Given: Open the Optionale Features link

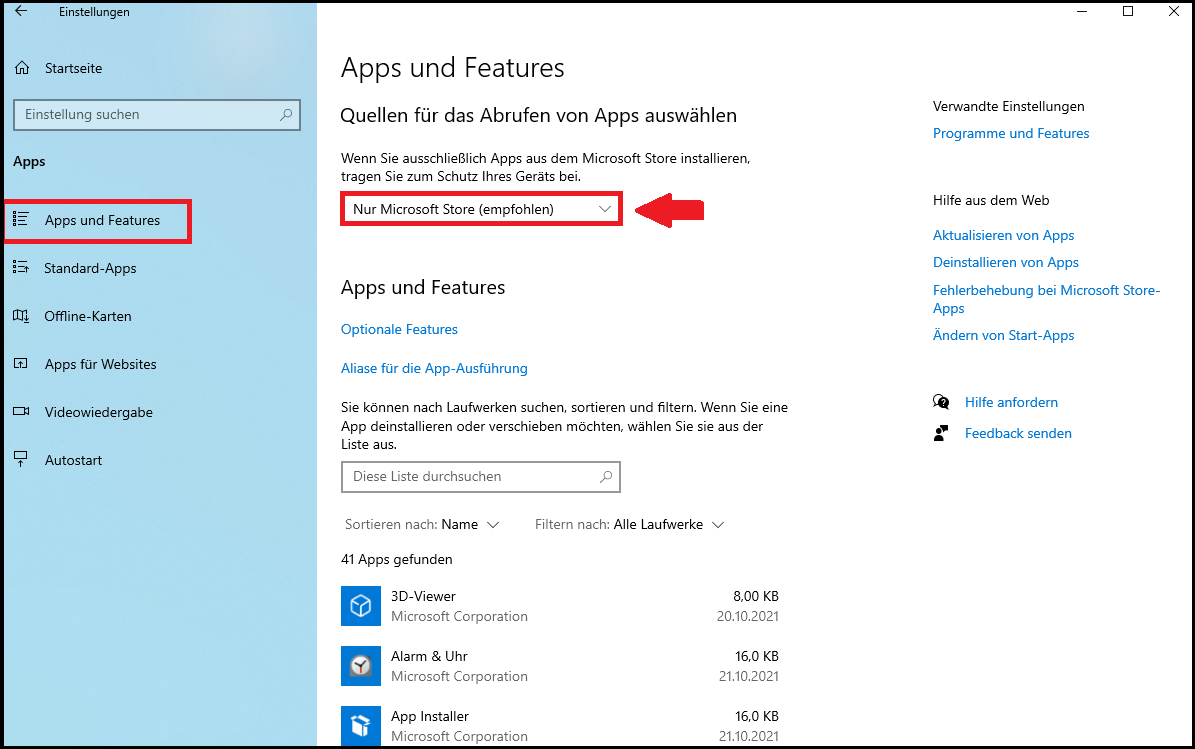Looking at the screenshot, I should 399,329.
